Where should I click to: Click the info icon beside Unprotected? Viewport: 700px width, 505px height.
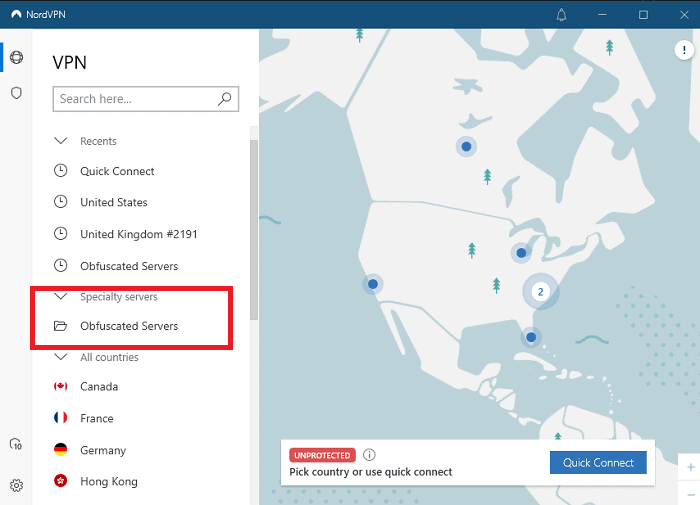369,455
